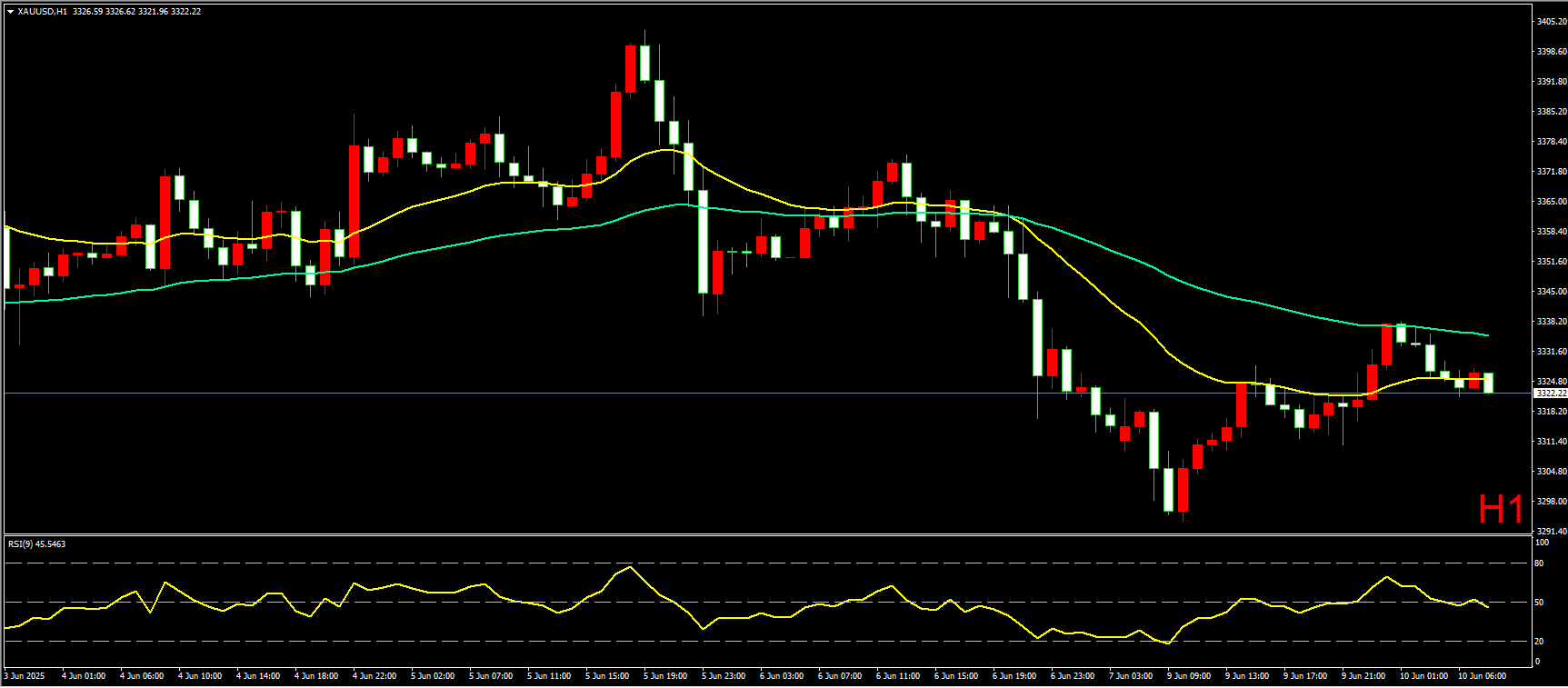Click the 3318.20 price axis value
This screenshot has width=1568, height=688.
click(1552, 412)
